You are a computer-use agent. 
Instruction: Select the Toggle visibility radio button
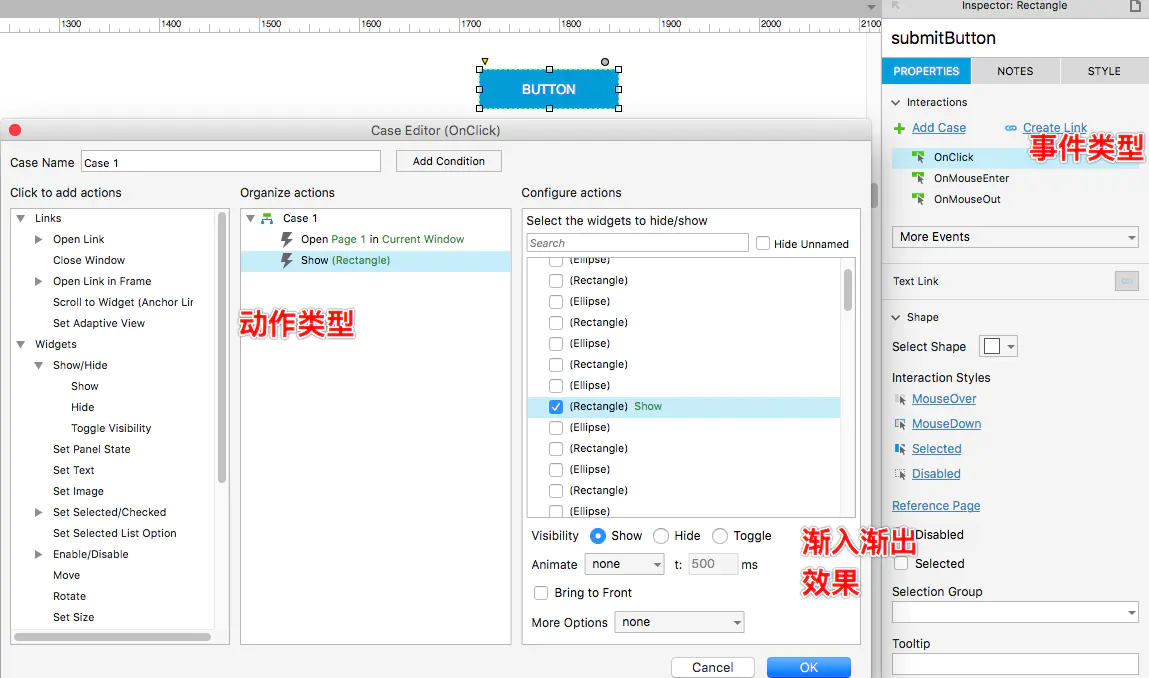[720, 536]
